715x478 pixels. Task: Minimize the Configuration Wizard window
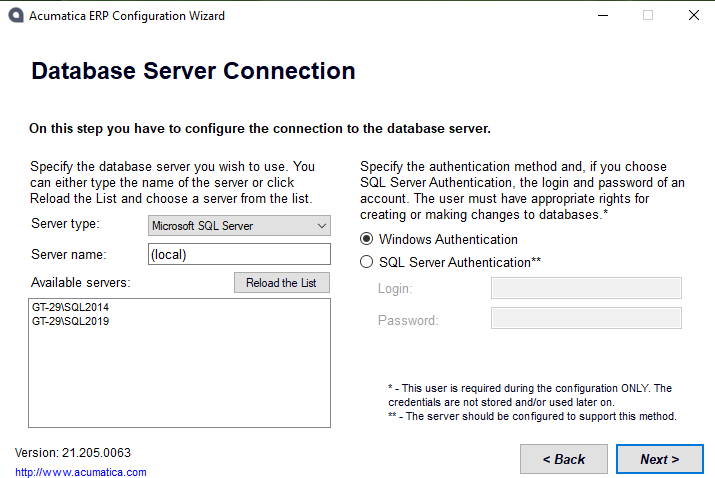(603, 16)
